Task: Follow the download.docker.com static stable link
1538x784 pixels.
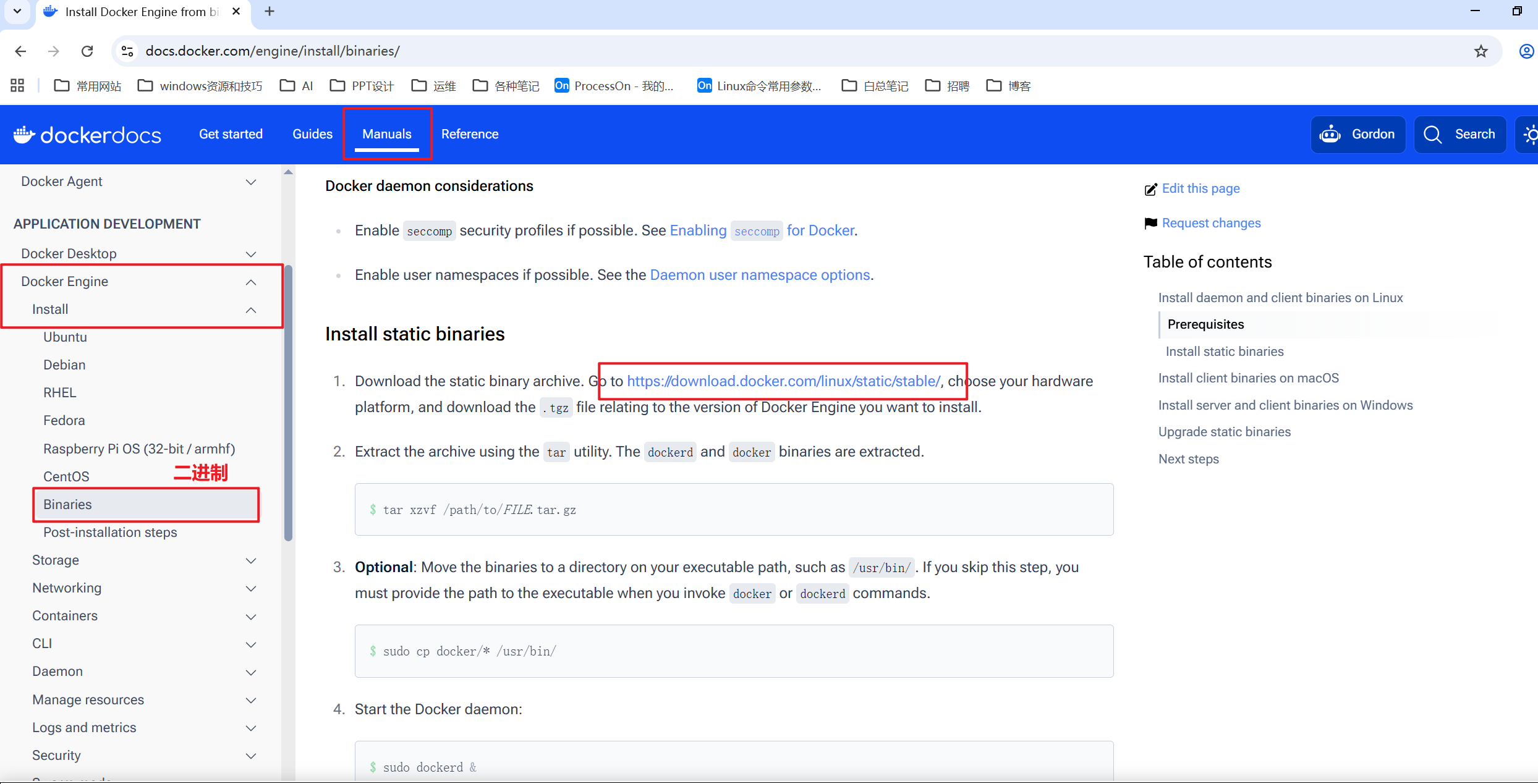Action: [x=784, y=381]
